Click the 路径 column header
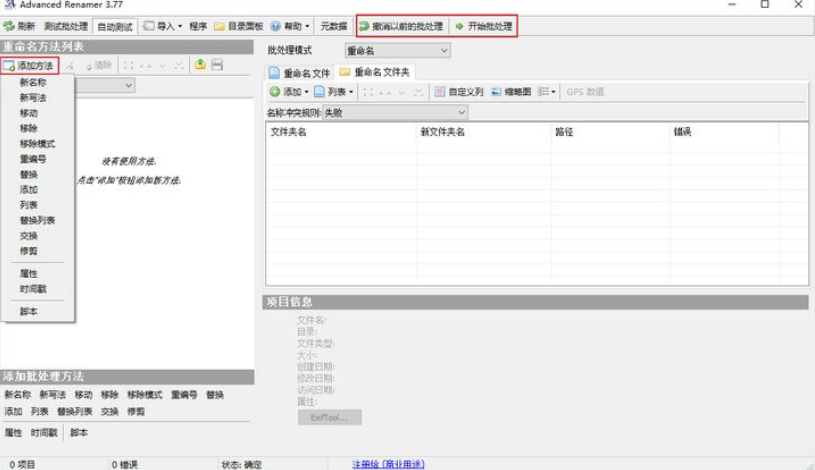 point(610,132)
